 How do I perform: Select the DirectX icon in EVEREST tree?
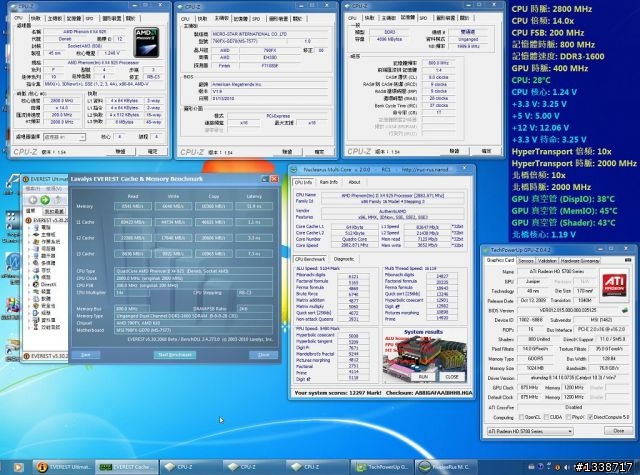coord(36,284)
